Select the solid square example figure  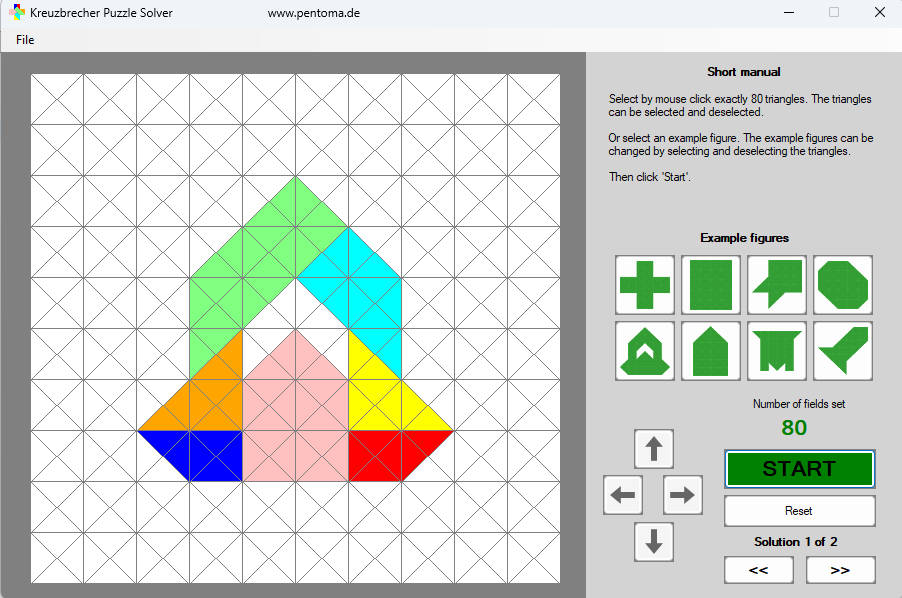pyautogui.click(x=710, y=285)
